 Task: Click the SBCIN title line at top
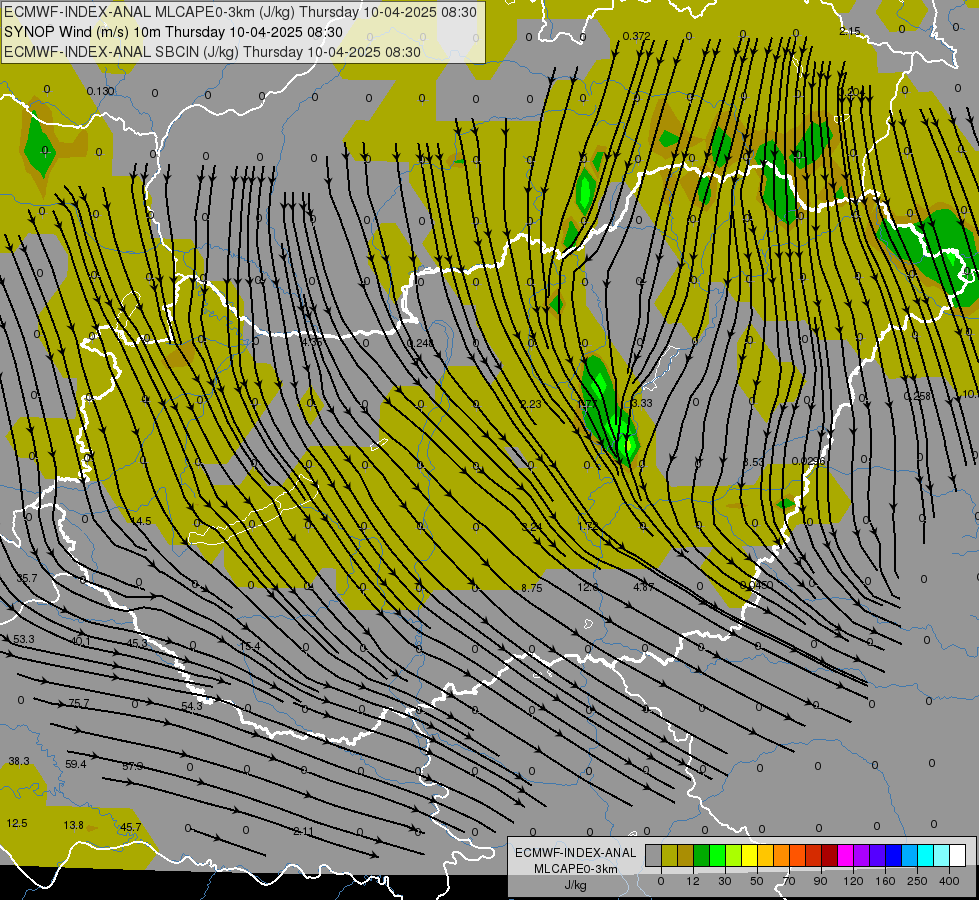(x=212, y=52)
